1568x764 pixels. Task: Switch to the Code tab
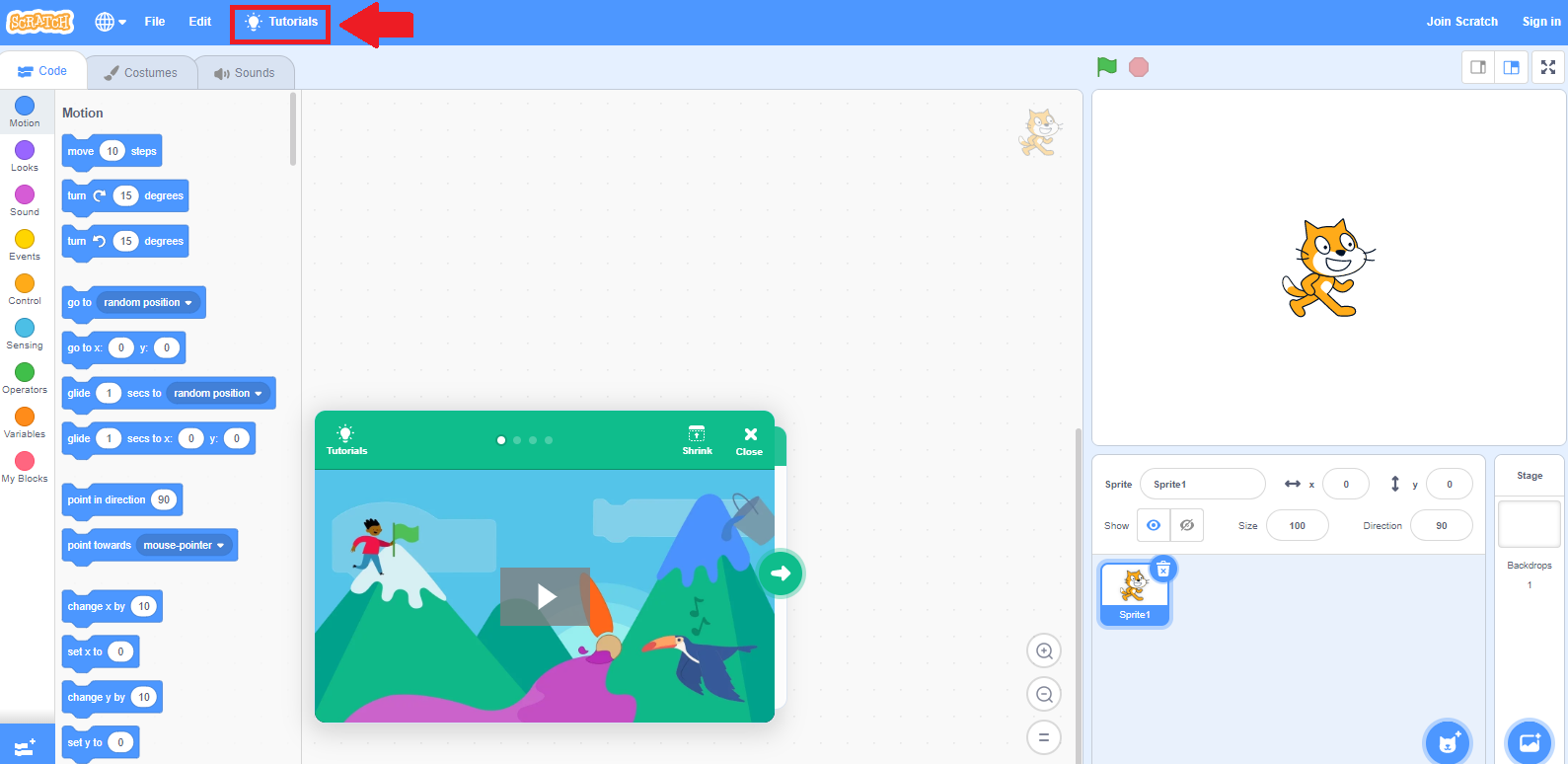pos(42,71)
